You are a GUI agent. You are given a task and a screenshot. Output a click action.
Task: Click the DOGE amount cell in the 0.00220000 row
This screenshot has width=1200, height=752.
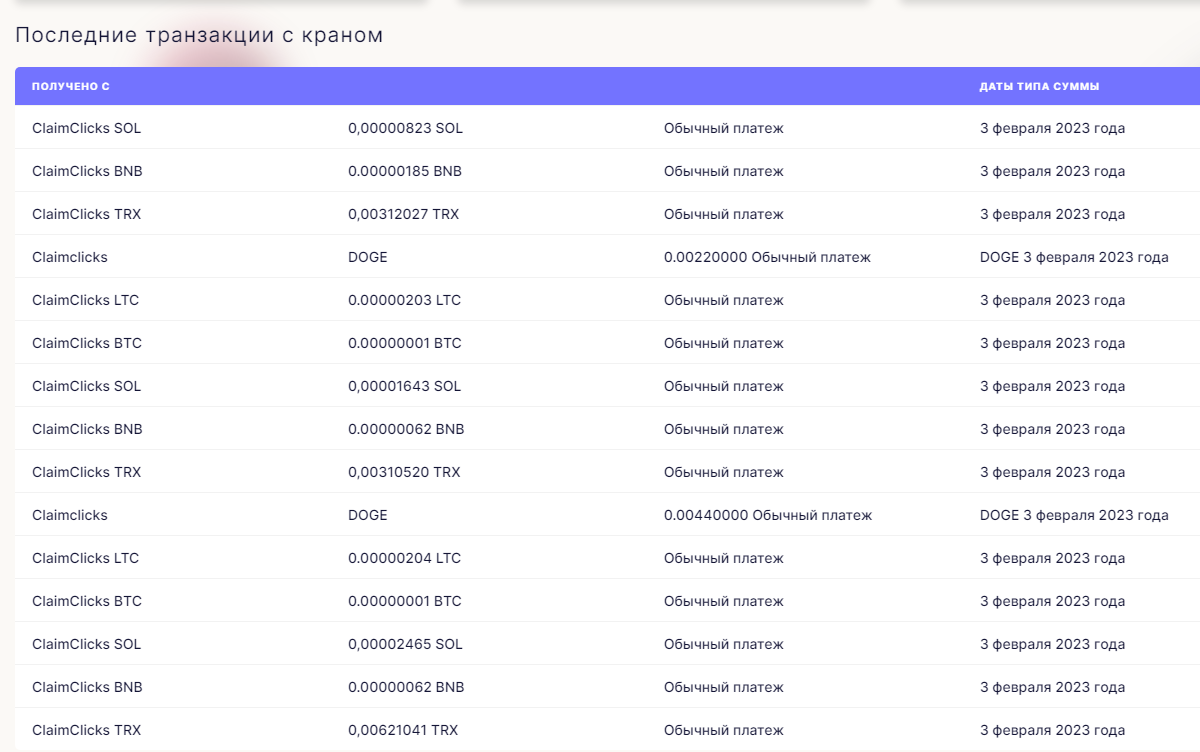[368, 257]
